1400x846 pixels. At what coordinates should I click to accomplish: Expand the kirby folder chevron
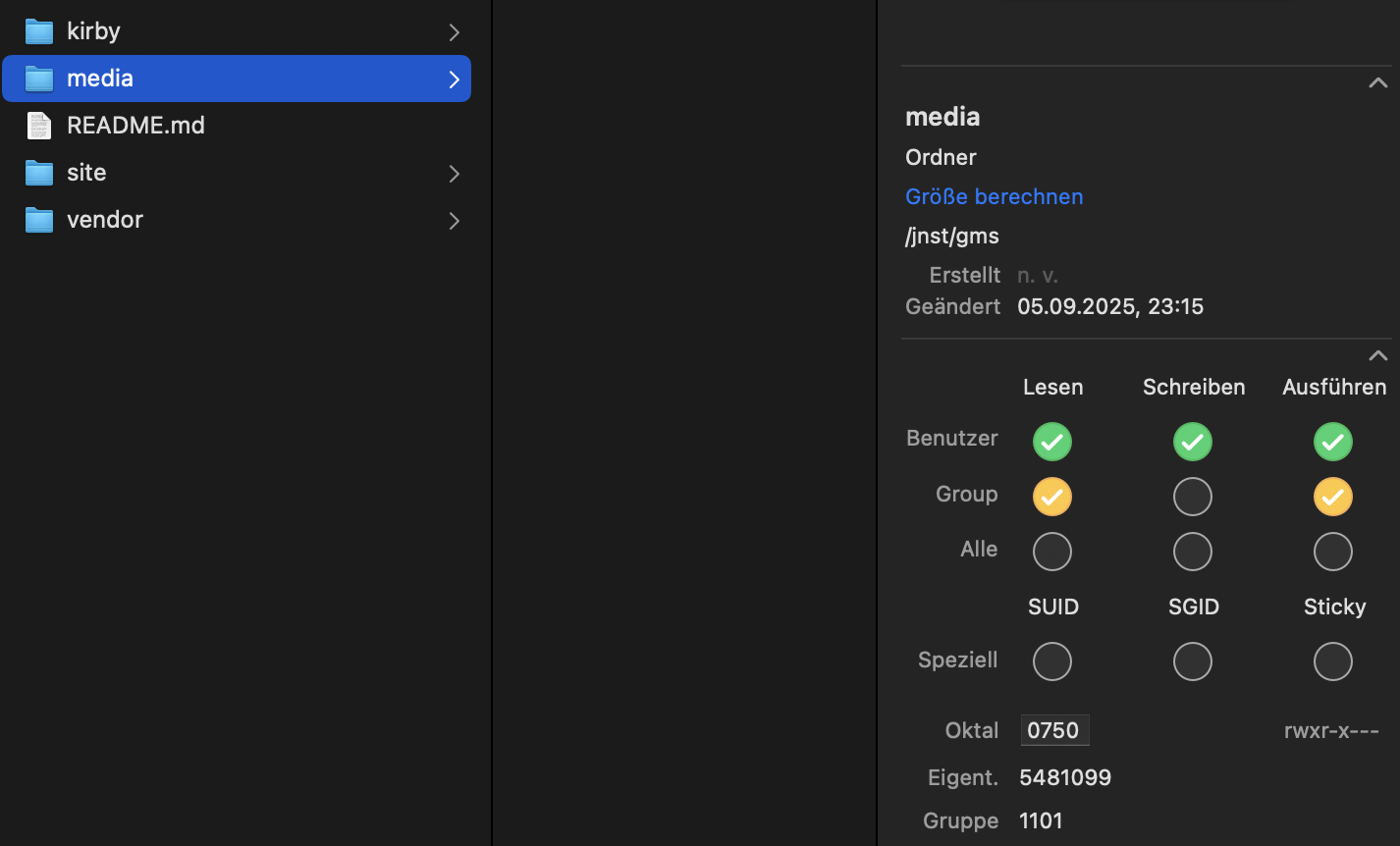(455, 32)
